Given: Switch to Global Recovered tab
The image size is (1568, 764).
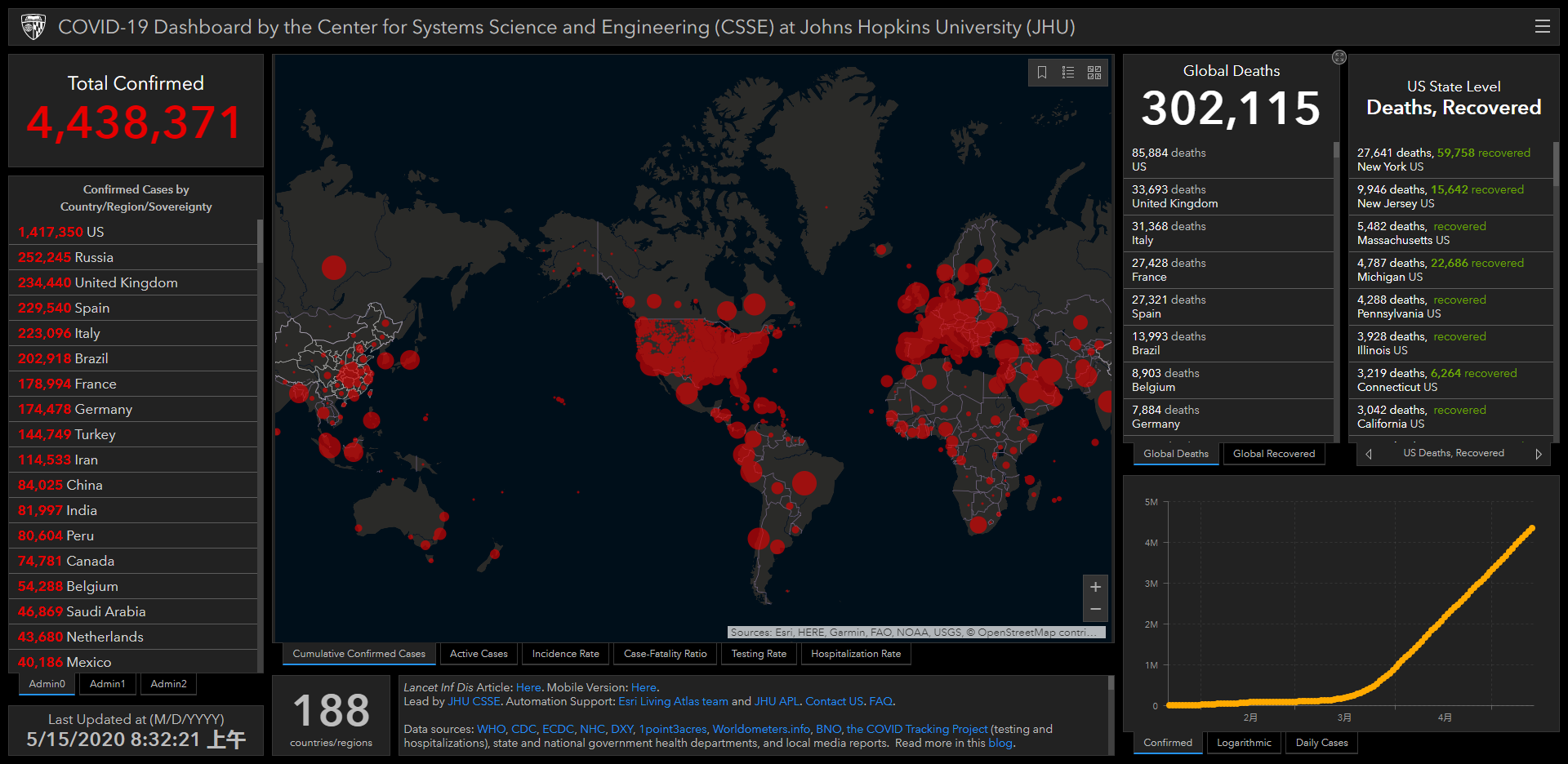Looking at the screenshot, I should tap(1273, 454).
